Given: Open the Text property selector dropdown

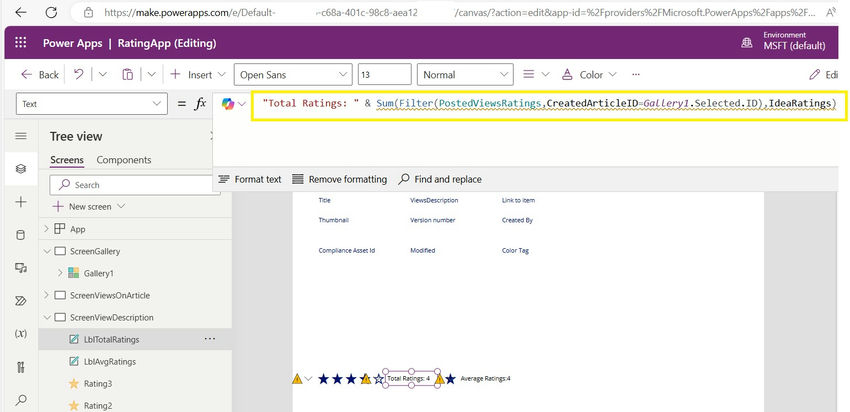Looking at the screenshot, I should click(x=92, y=104).
